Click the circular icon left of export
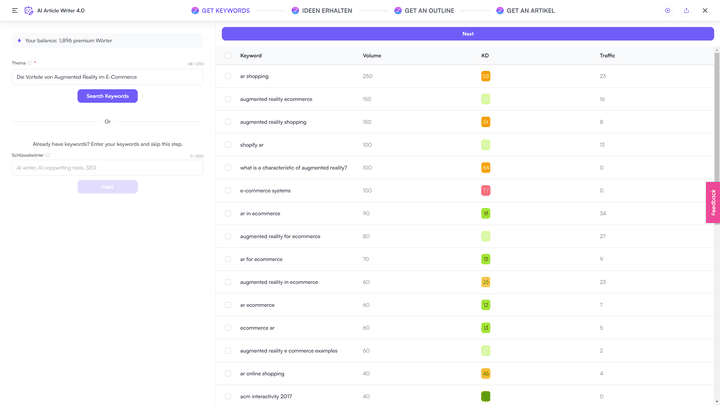This screenshot has width=720, height=405. pyautogui.click(x=668, y=11)
